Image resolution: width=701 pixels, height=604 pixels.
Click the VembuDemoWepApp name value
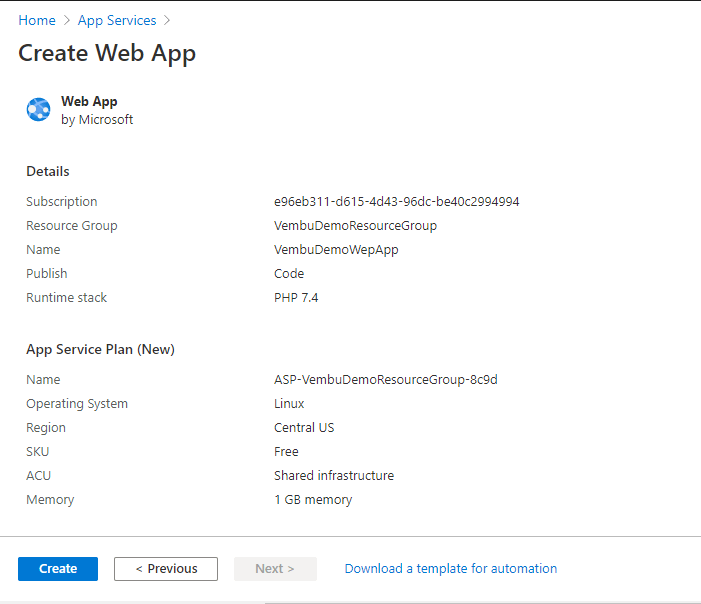(336, 250)
